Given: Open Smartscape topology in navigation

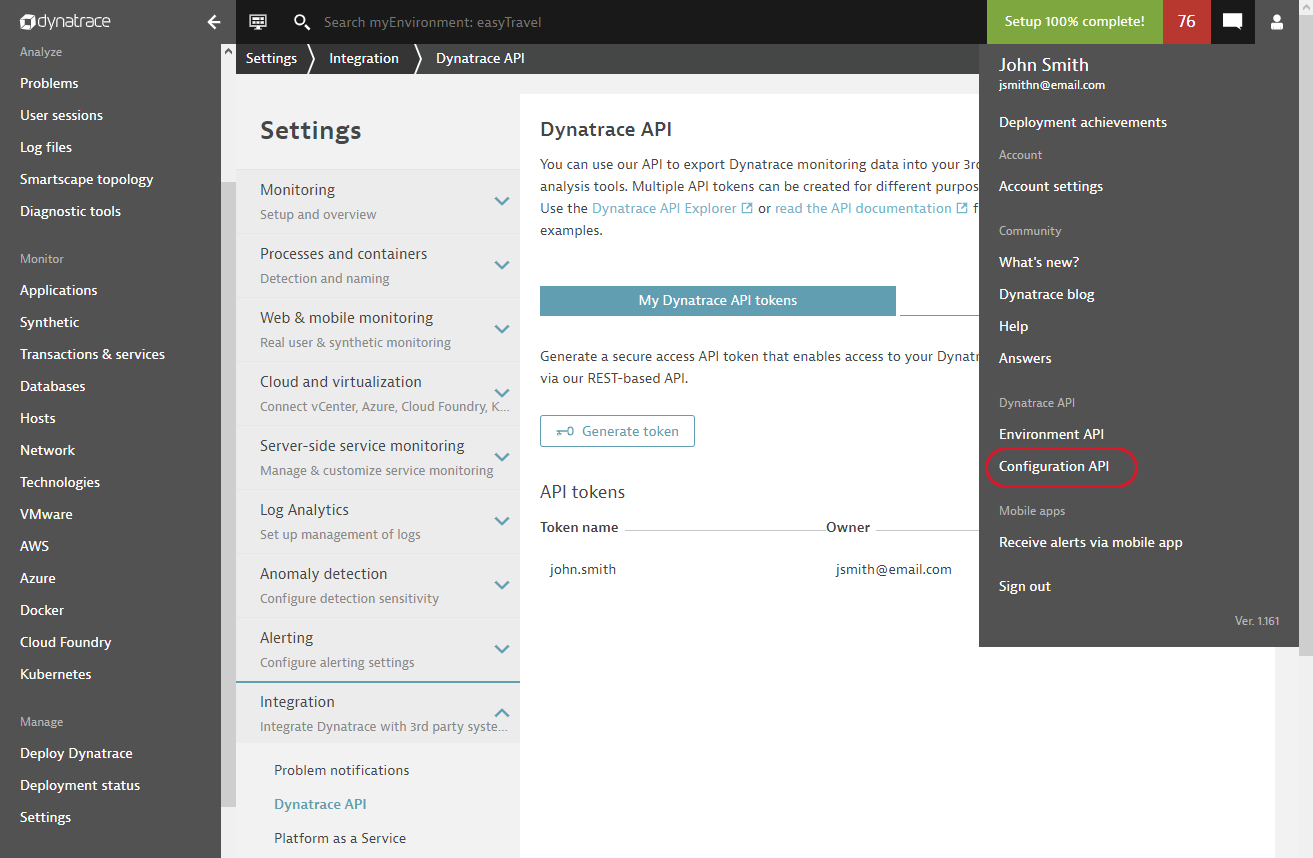Looking at the screenshot, I should tap(87, 179).
